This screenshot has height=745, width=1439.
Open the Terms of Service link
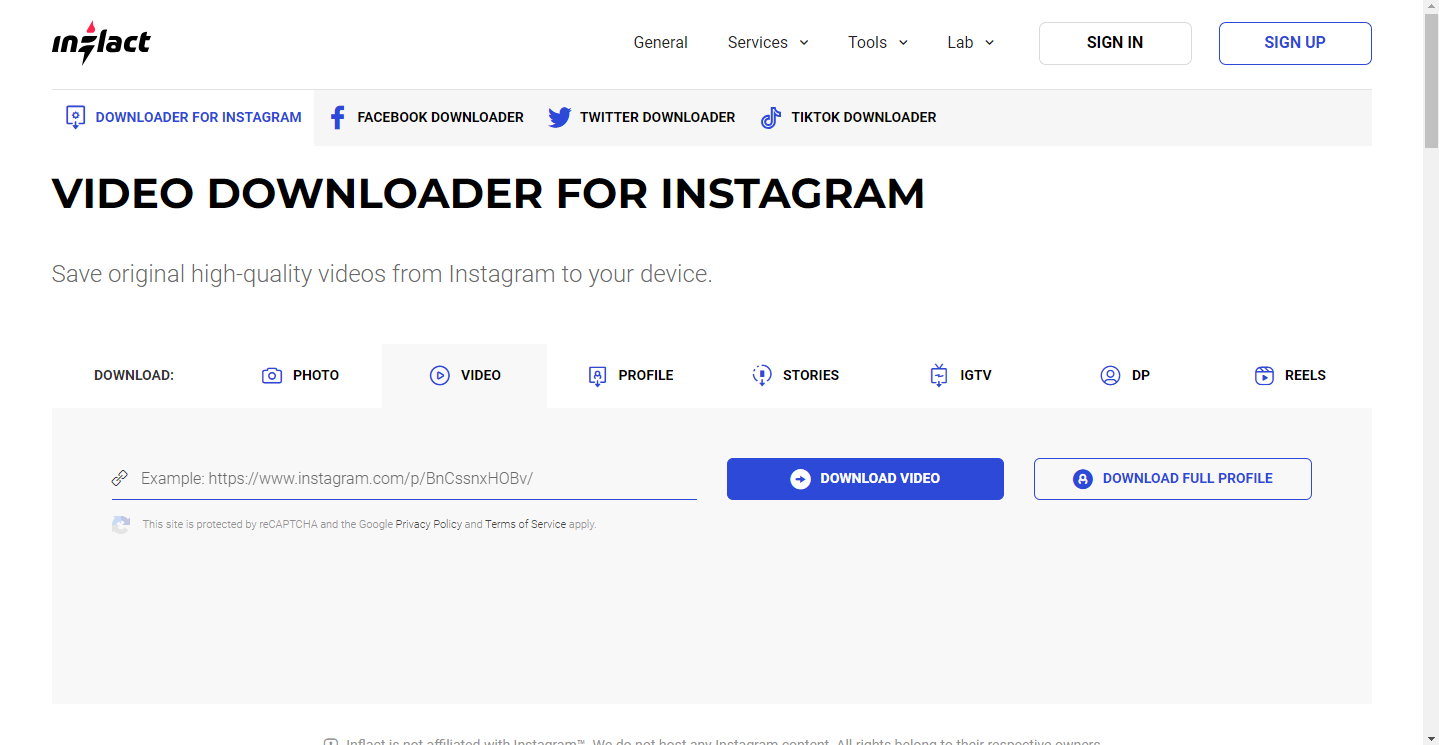(525, 524)
